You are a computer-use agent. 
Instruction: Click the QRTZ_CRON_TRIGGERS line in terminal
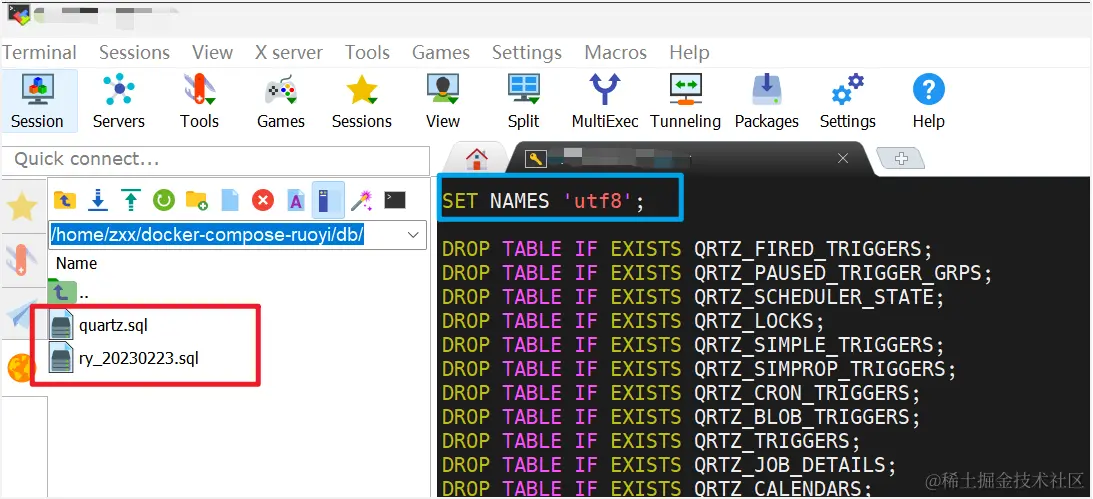pyautogui.click(x=681, y=393)
